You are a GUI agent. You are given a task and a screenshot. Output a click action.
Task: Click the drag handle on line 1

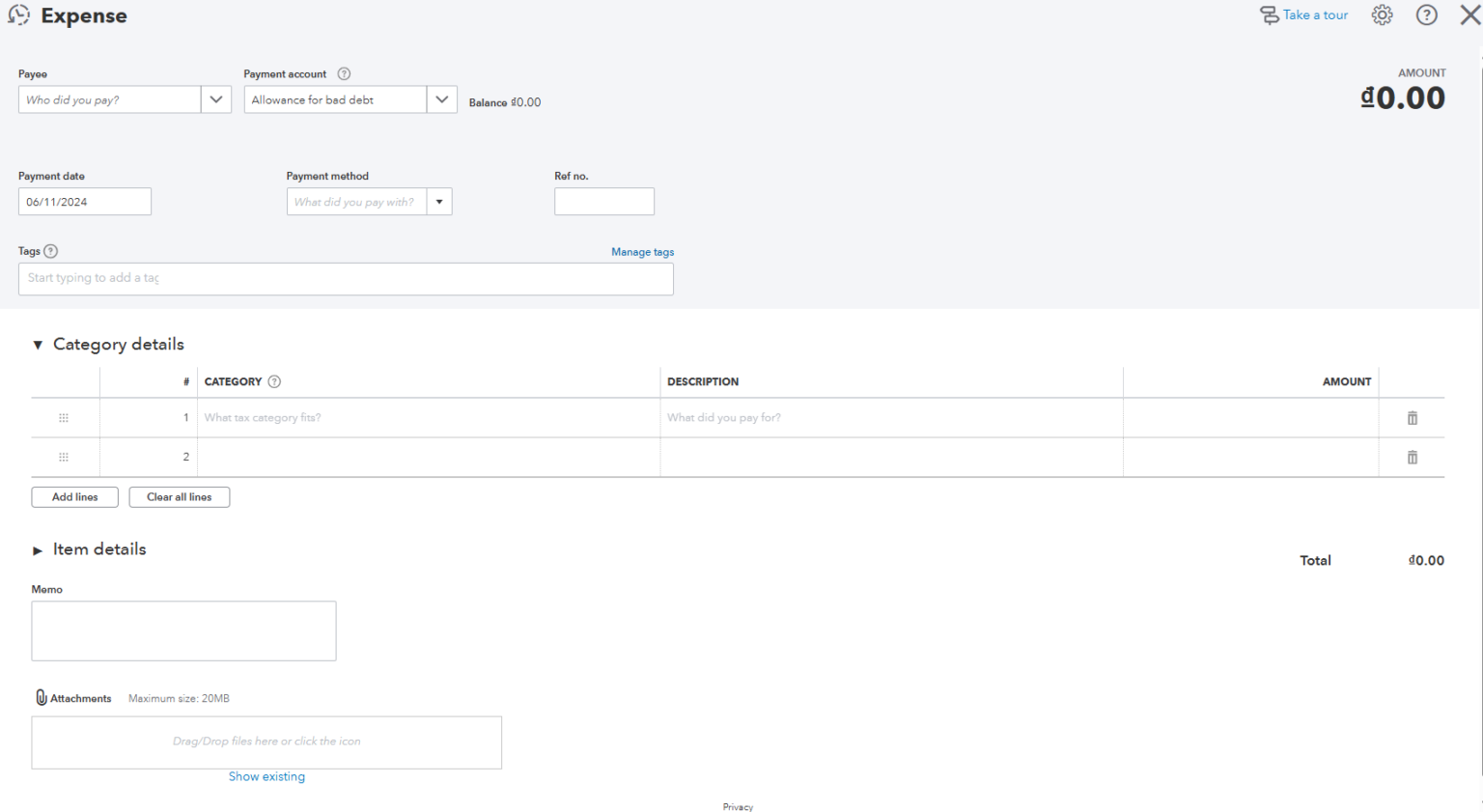64,417
